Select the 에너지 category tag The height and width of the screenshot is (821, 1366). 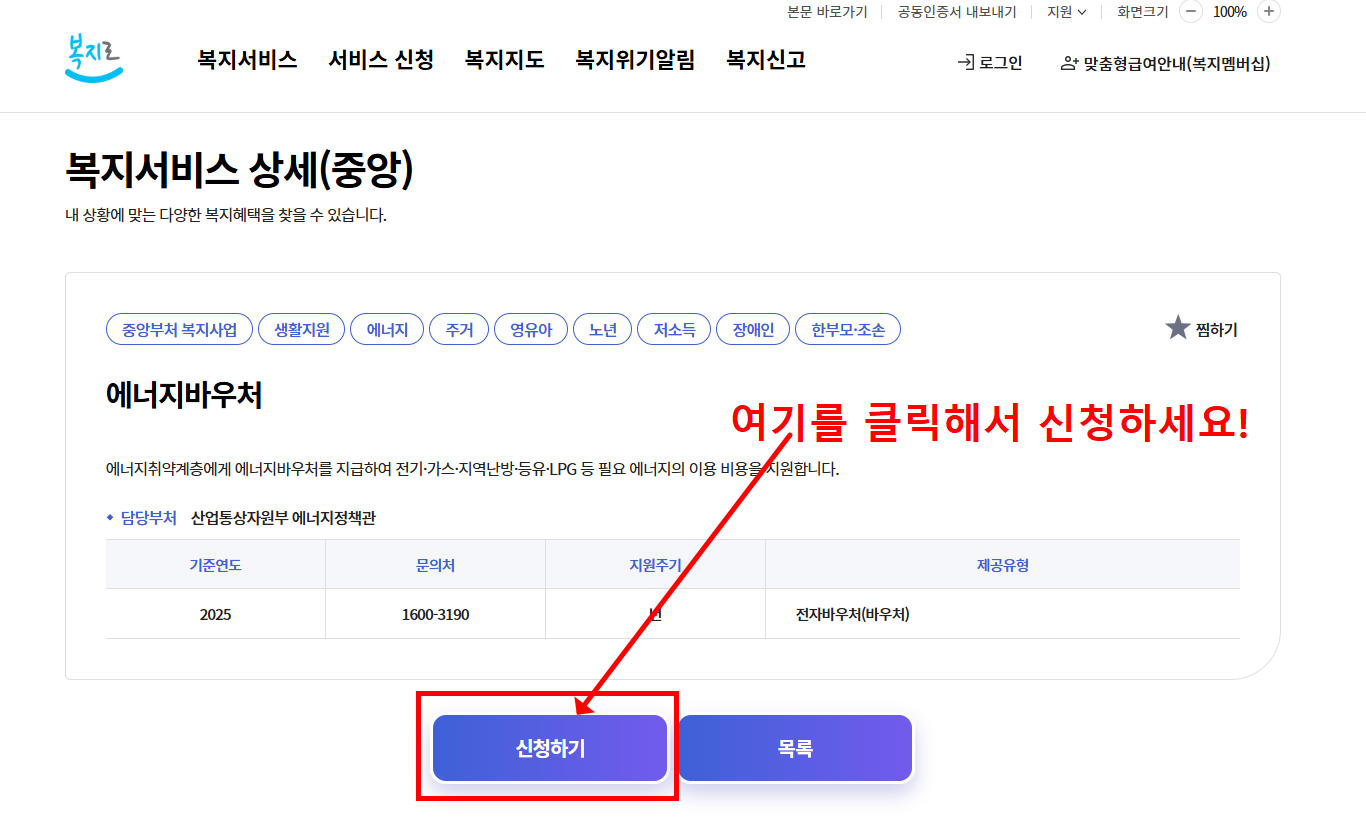click(387, 328)
